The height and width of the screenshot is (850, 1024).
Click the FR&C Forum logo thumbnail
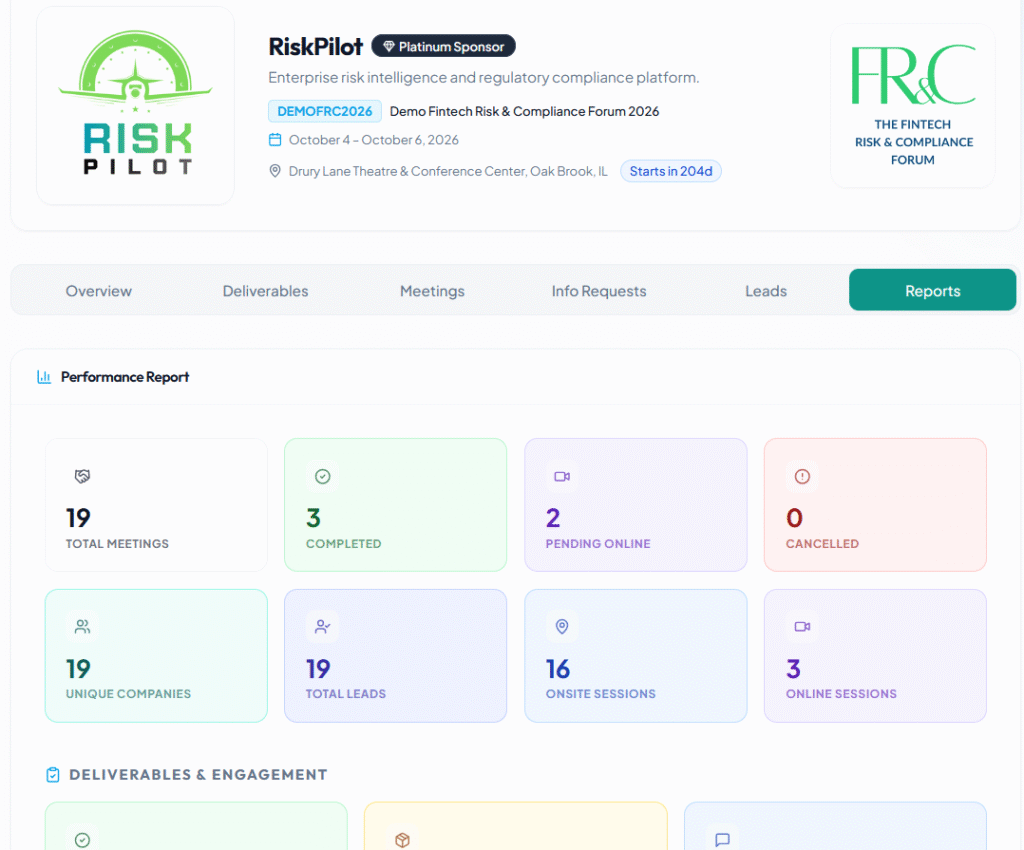[912, 106]
